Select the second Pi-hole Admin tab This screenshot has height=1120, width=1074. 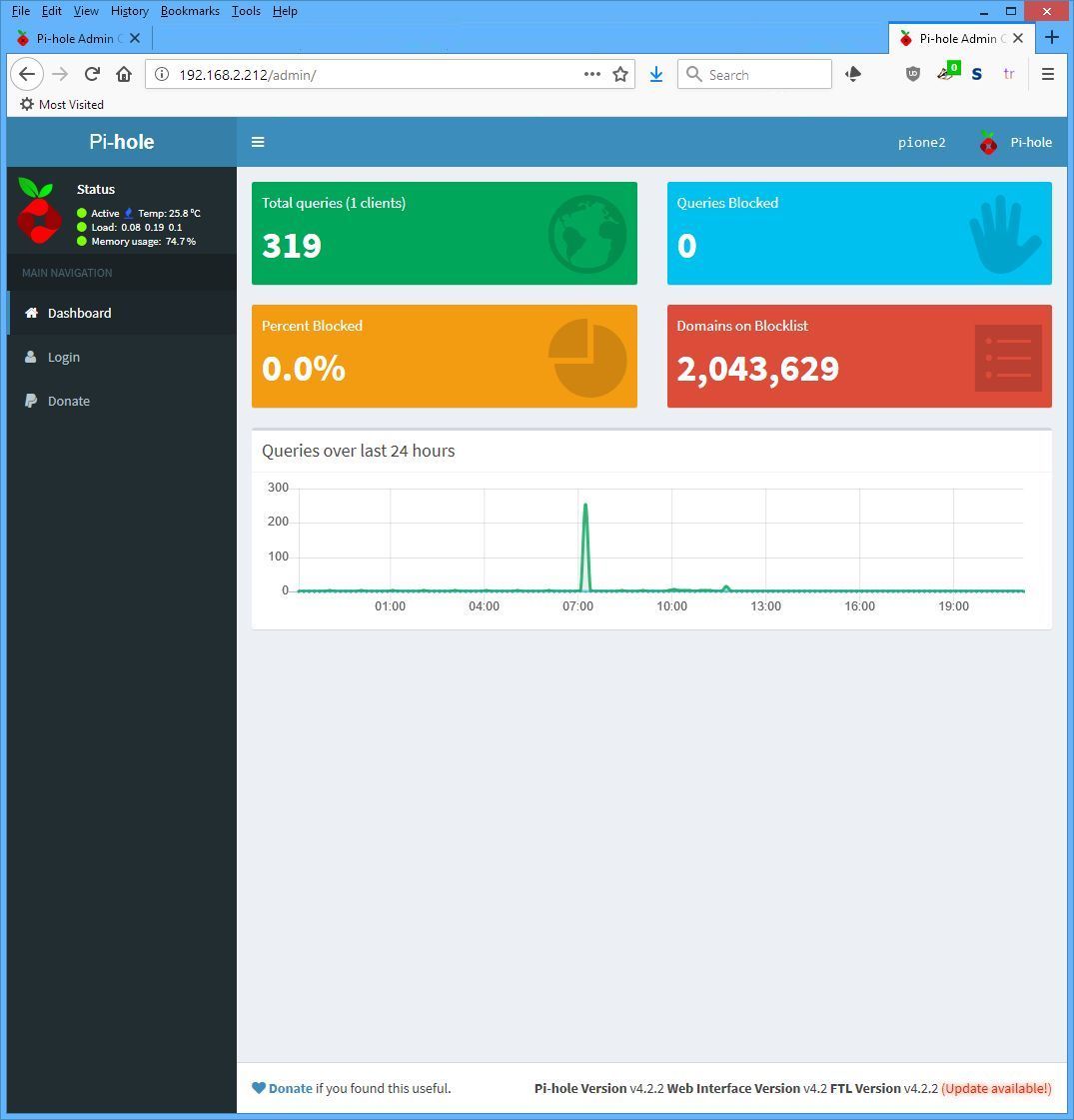(962, 39)
